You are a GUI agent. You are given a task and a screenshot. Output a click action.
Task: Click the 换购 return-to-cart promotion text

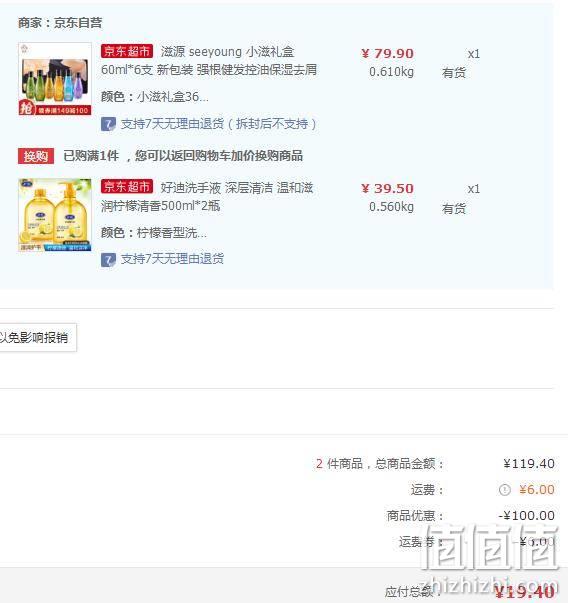(183, 156)
